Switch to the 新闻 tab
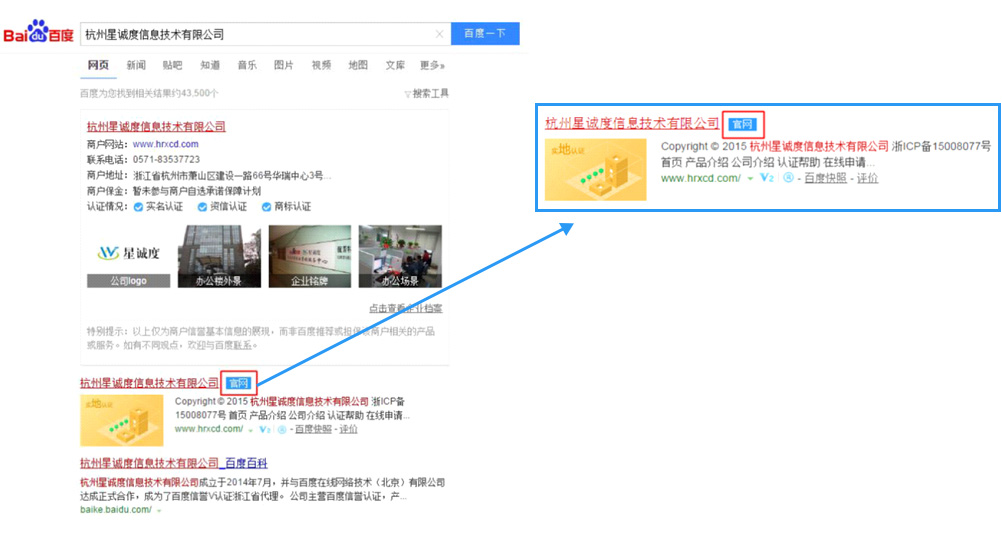 coord(136,65)
